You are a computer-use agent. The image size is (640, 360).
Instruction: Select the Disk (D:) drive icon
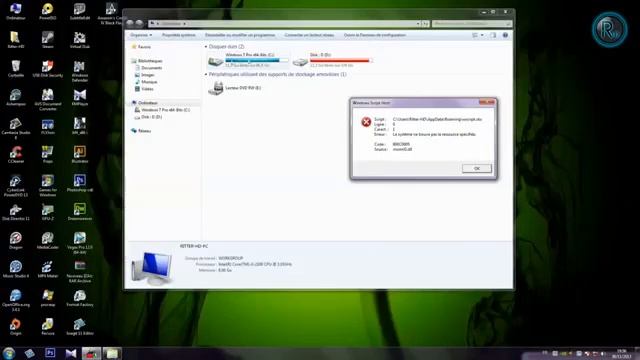click(300, 61)
